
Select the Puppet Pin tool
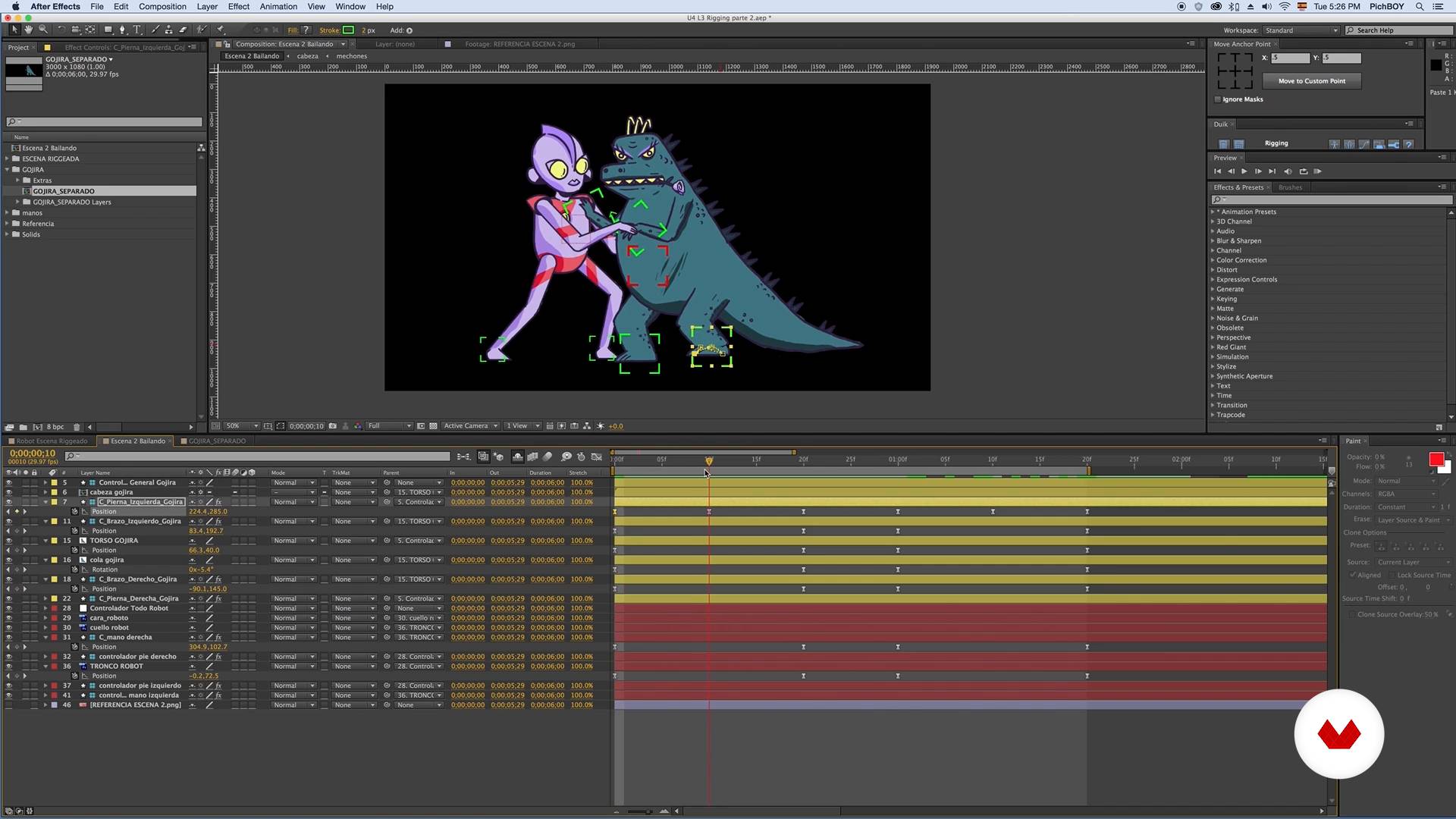click(221, 30)
